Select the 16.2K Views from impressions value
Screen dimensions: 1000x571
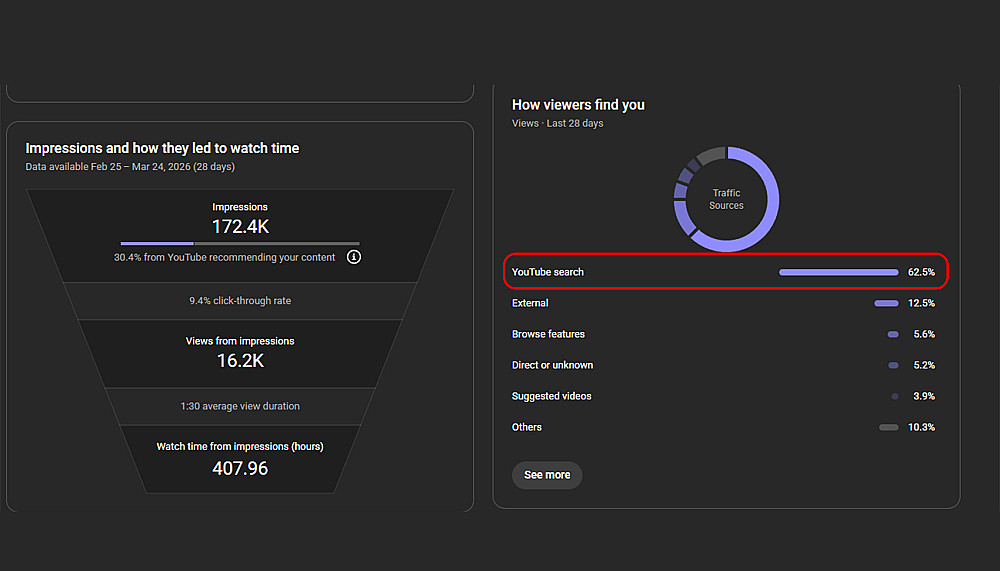(240, 360)
